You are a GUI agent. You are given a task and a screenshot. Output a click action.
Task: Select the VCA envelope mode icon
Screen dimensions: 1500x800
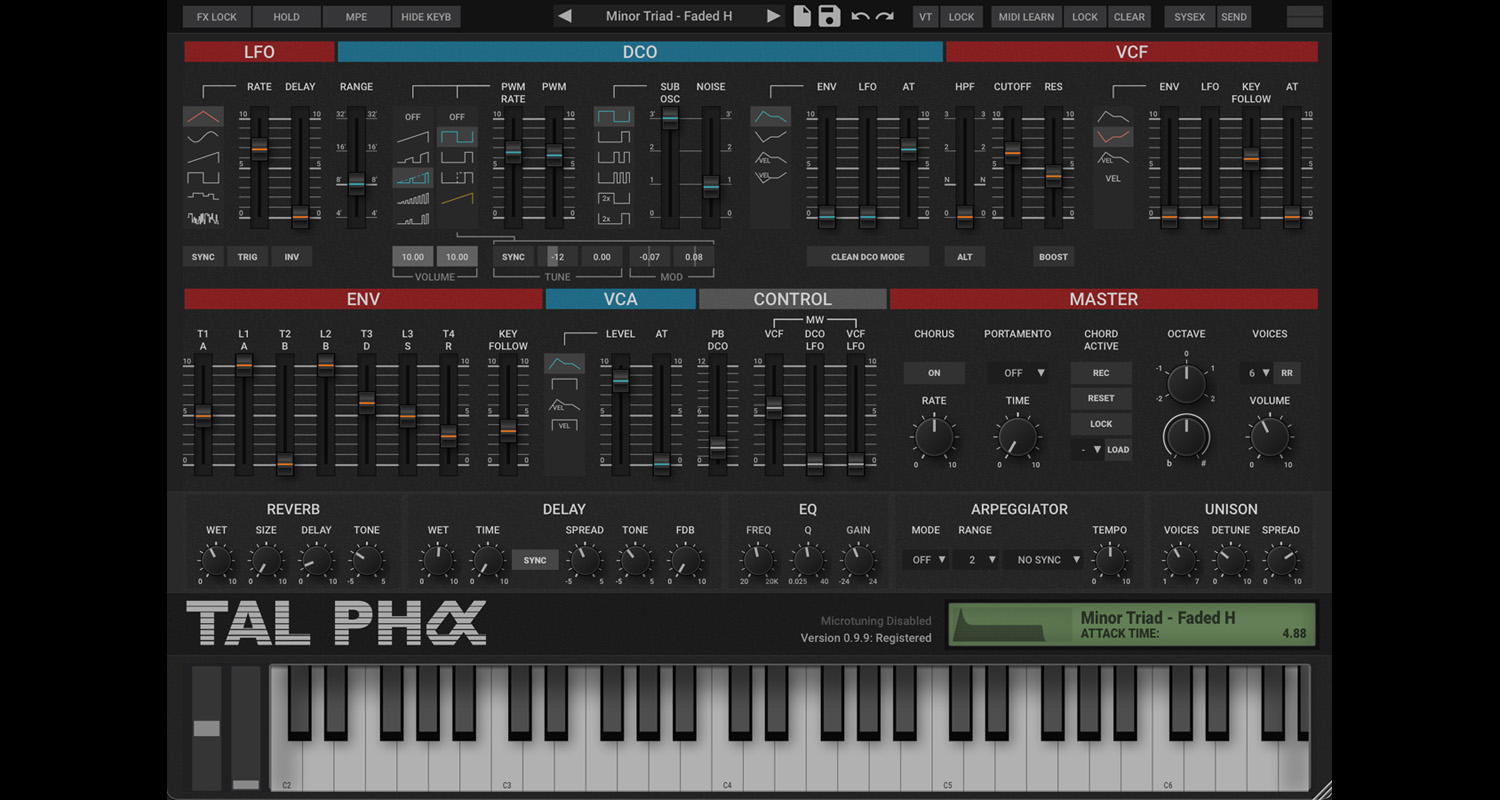pyautogui.click(x=564, y=363)
